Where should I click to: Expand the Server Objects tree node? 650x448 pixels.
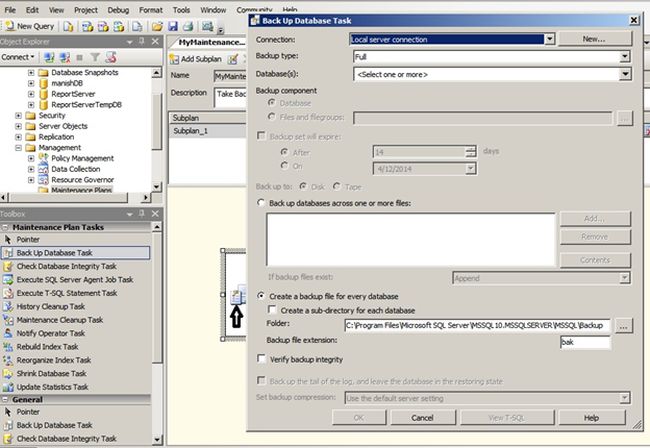pyautogui.click(x=18, y=126)
